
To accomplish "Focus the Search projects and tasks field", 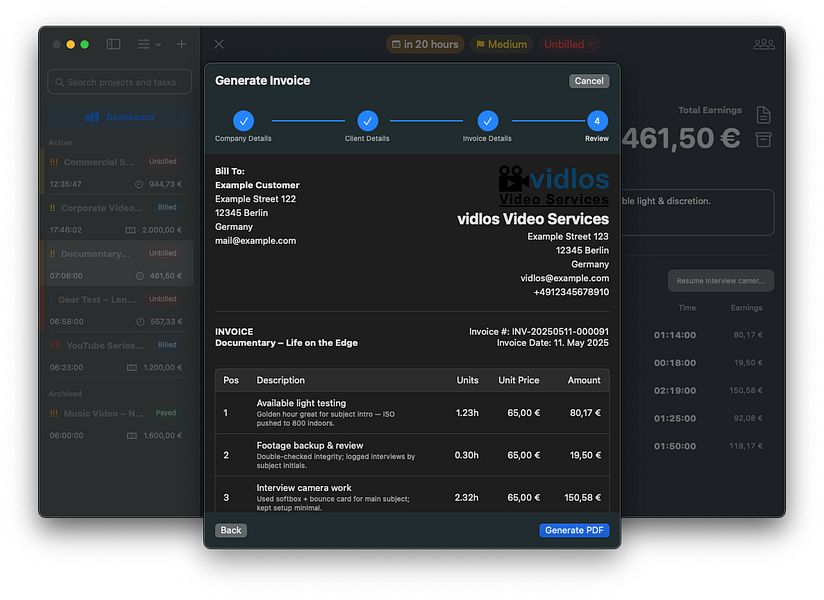I will coord(120,82).
